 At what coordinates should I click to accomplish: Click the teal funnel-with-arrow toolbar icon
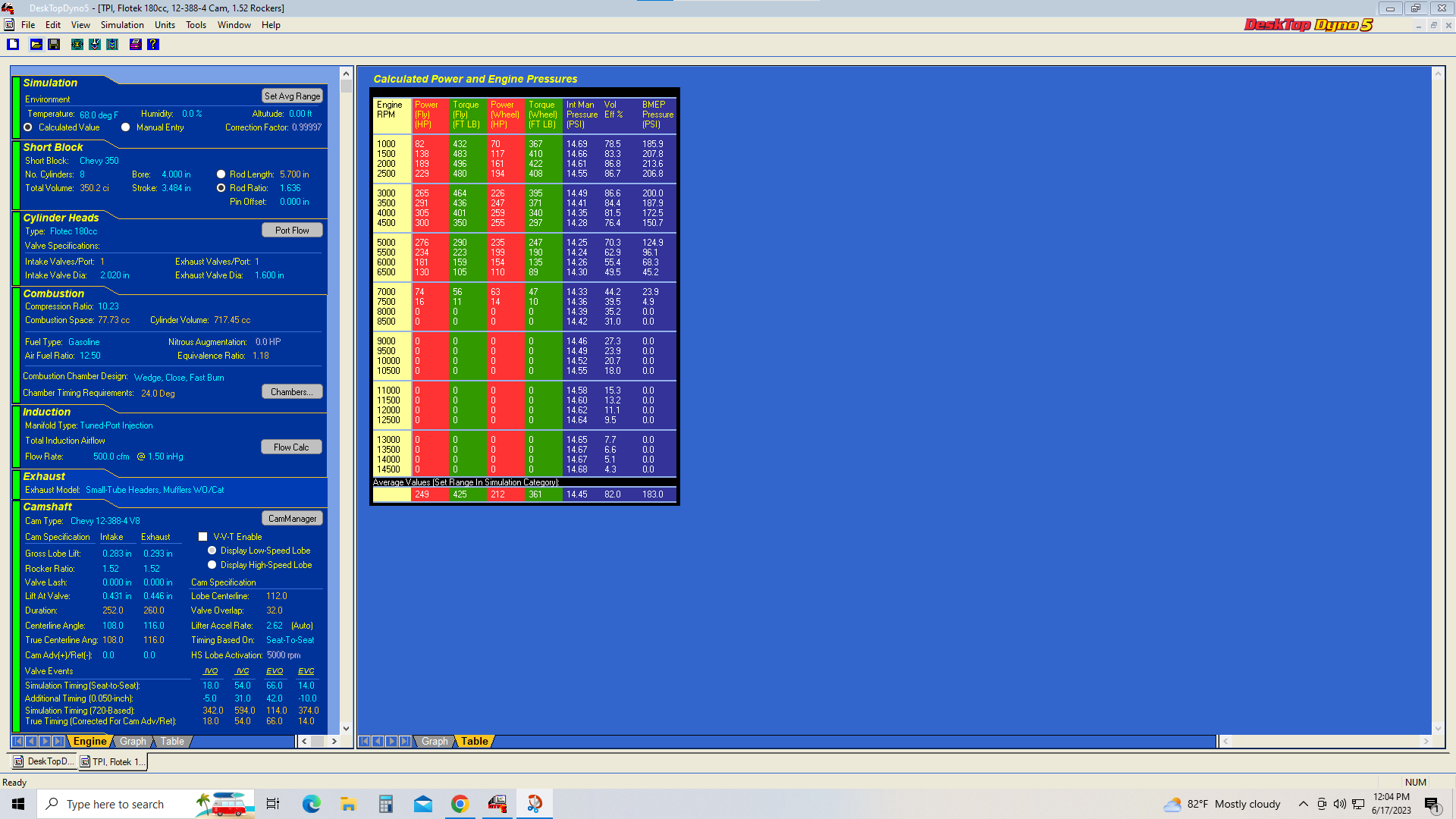95,45
